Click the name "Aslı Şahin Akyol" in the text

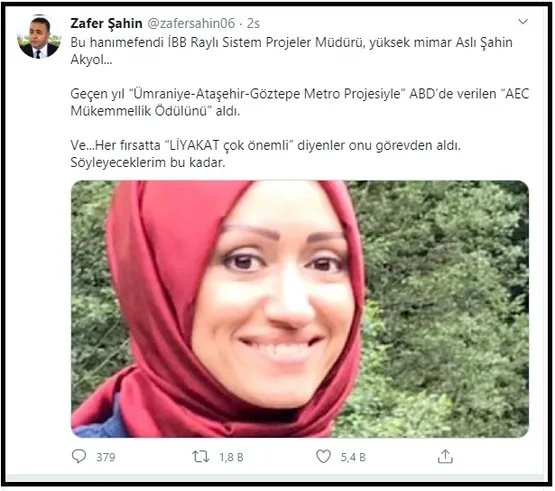pos(291,51)
